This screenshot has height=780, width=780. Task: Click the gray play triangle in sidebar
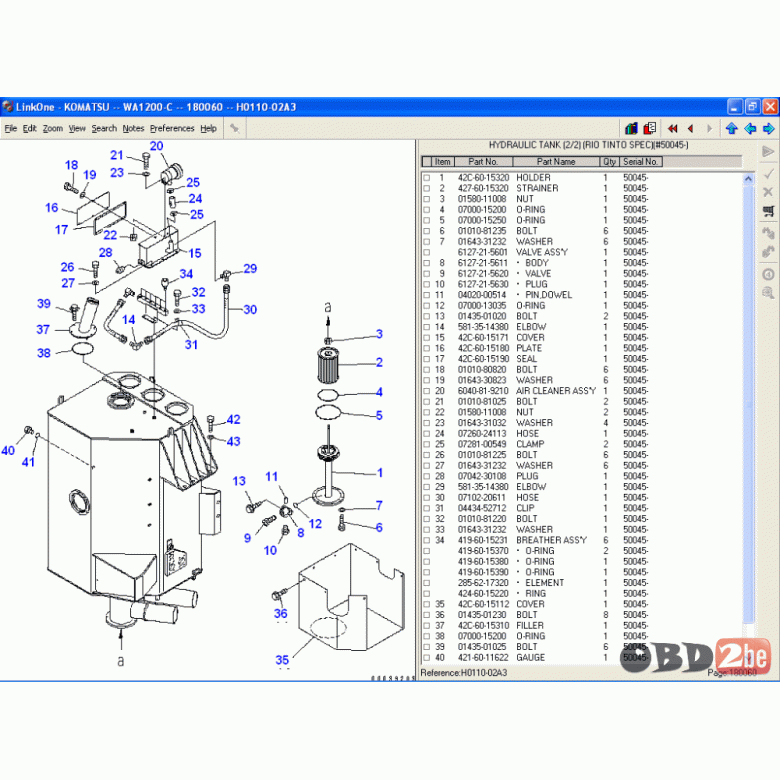(x=768, y=151)
